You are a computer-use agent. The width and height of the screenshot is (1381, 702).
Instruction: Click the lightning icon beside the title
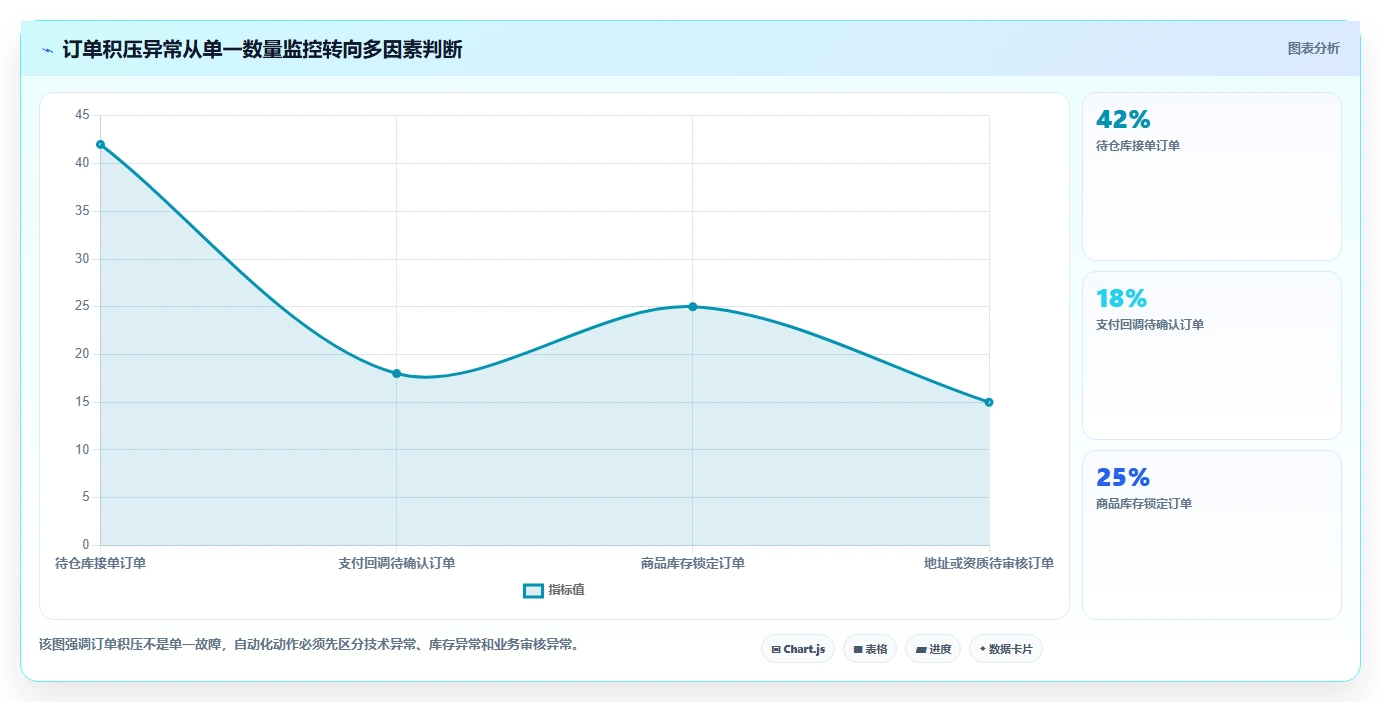coord(47,50)
